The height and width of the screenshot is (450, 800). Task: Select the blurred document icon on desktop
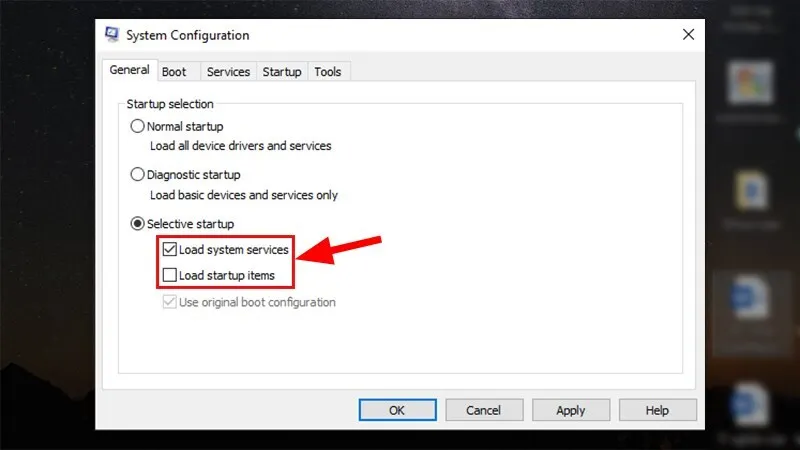click(751, 190)
